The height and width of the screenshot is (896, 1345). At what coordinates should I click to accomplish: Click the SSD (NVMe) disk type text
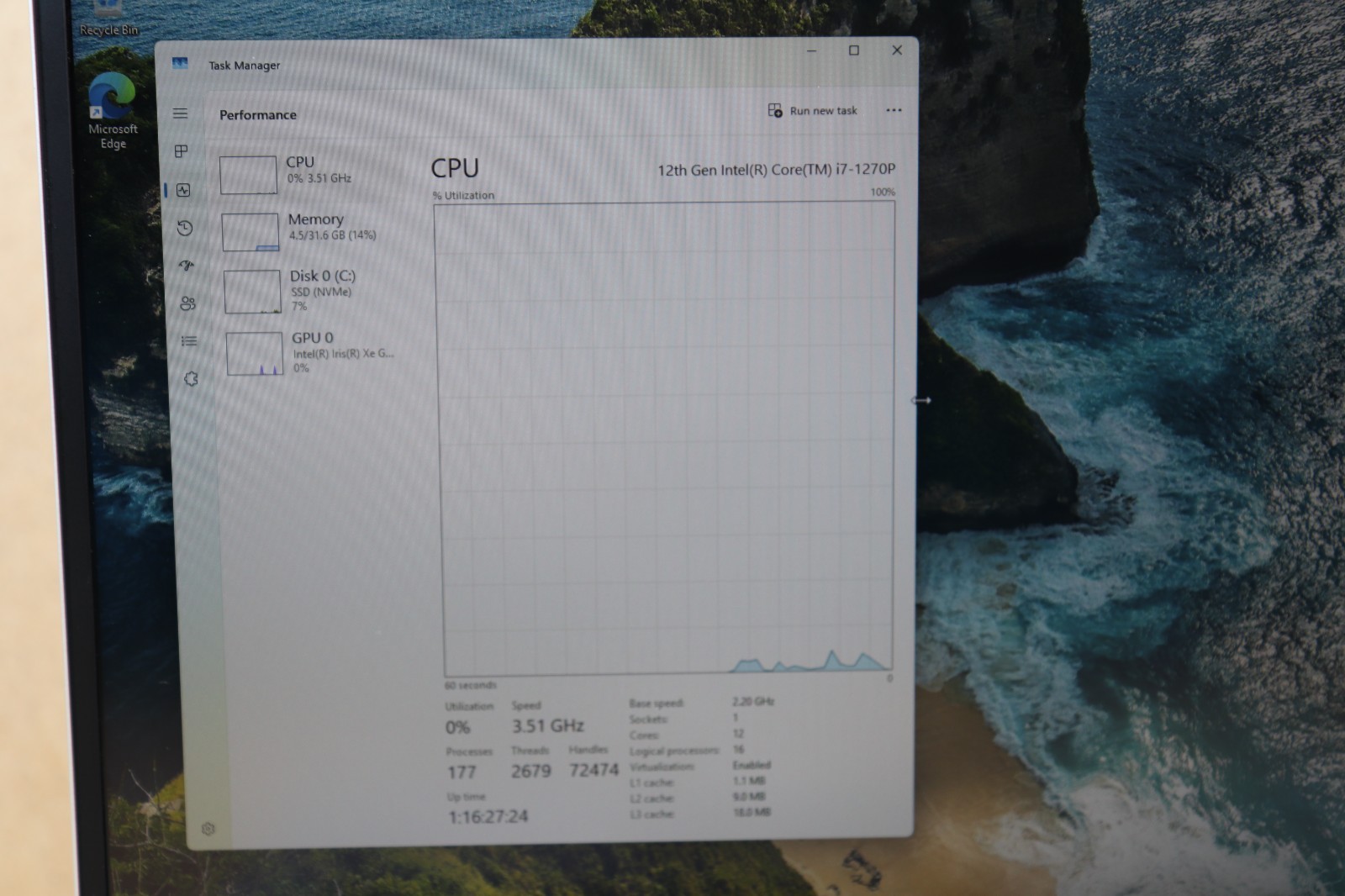pyautogui.click(x=321, y=292)
